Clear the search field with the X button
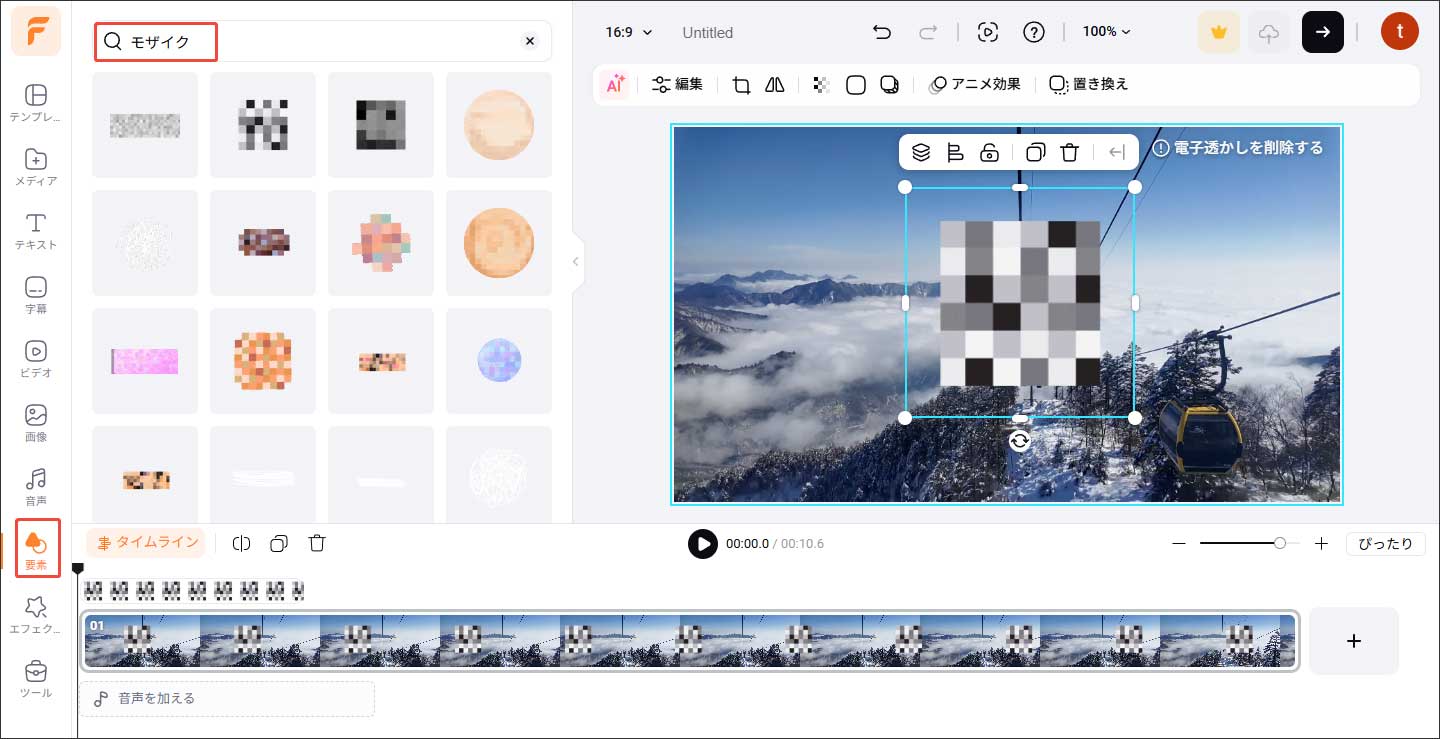 click(x=530, y=41)
